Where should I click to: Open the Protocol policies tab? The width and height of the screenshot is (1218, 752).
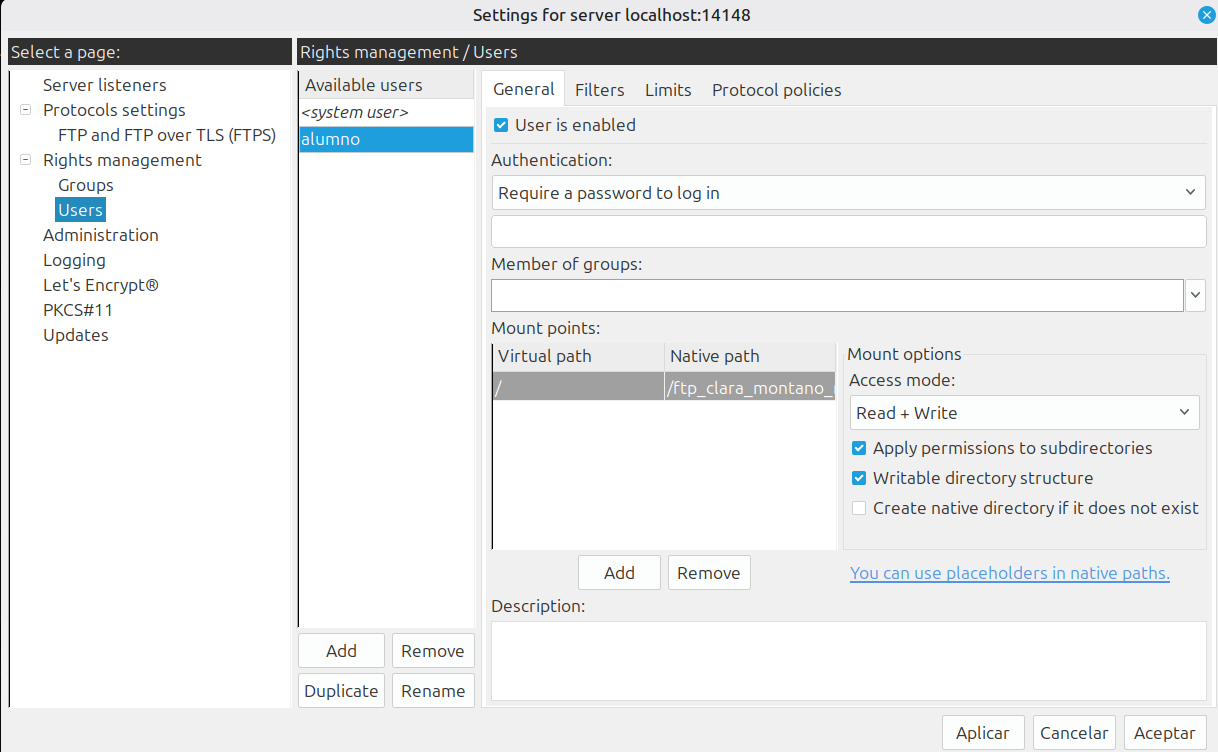pyautogui.click(x=776, y=90)
